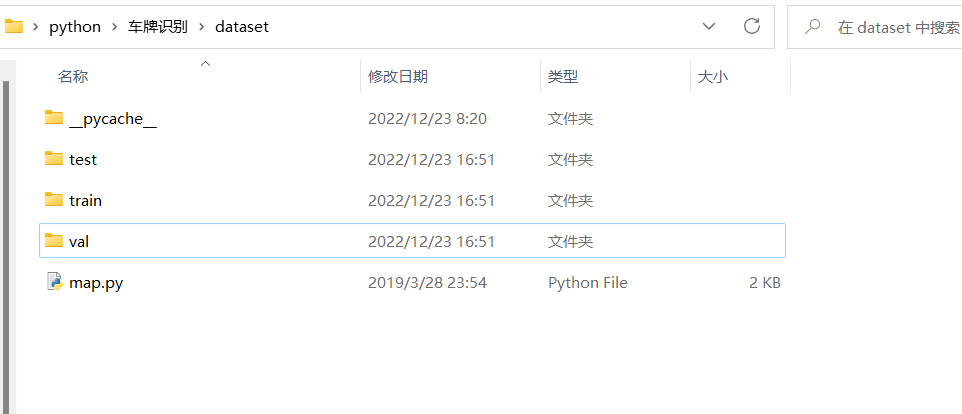Click the train folder icon
Screen dimensions: 962x414
(54, 200)
